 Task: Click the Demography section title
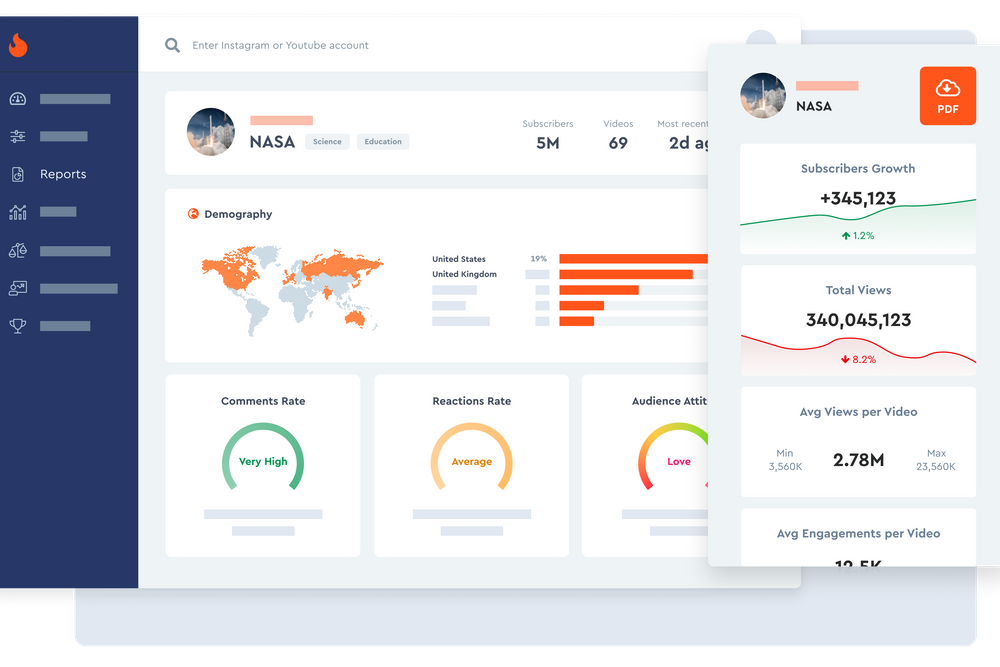click(238, 214)
